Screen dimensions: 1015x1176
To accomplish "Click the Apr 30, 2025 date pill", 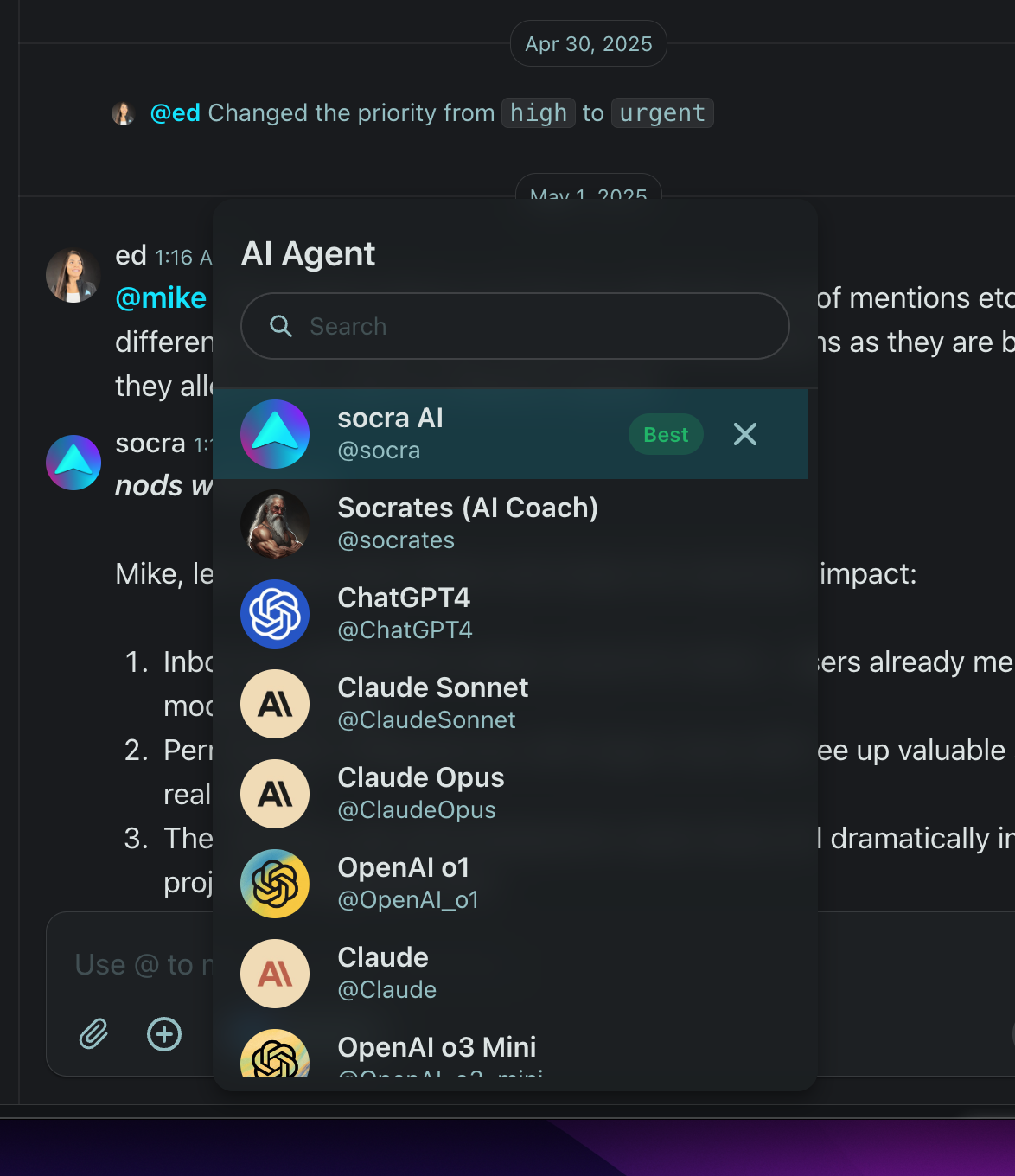I will click(589, 44).
